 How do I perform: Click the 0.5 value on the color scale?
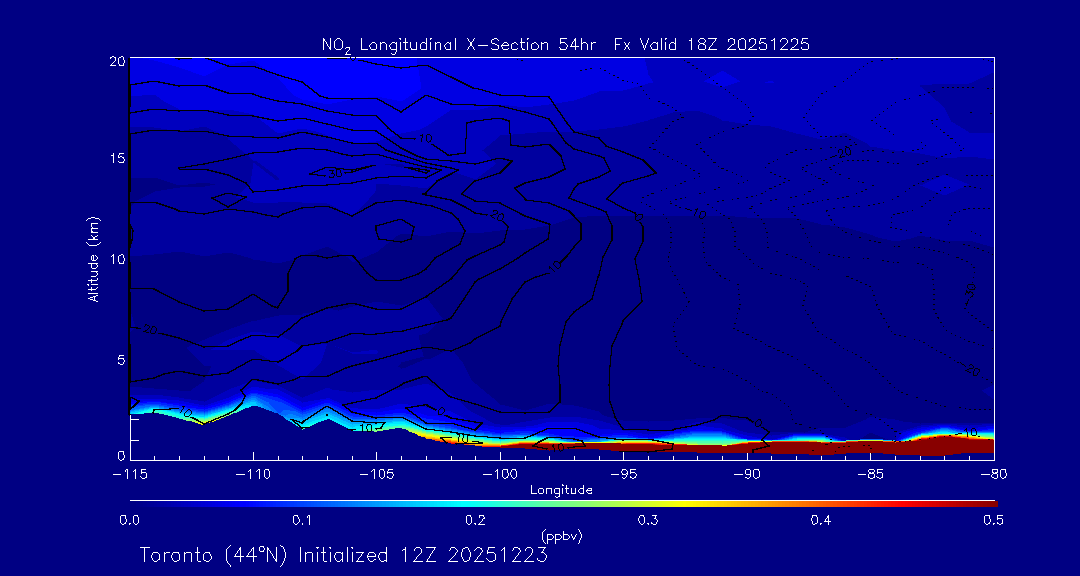pos(993,520)
